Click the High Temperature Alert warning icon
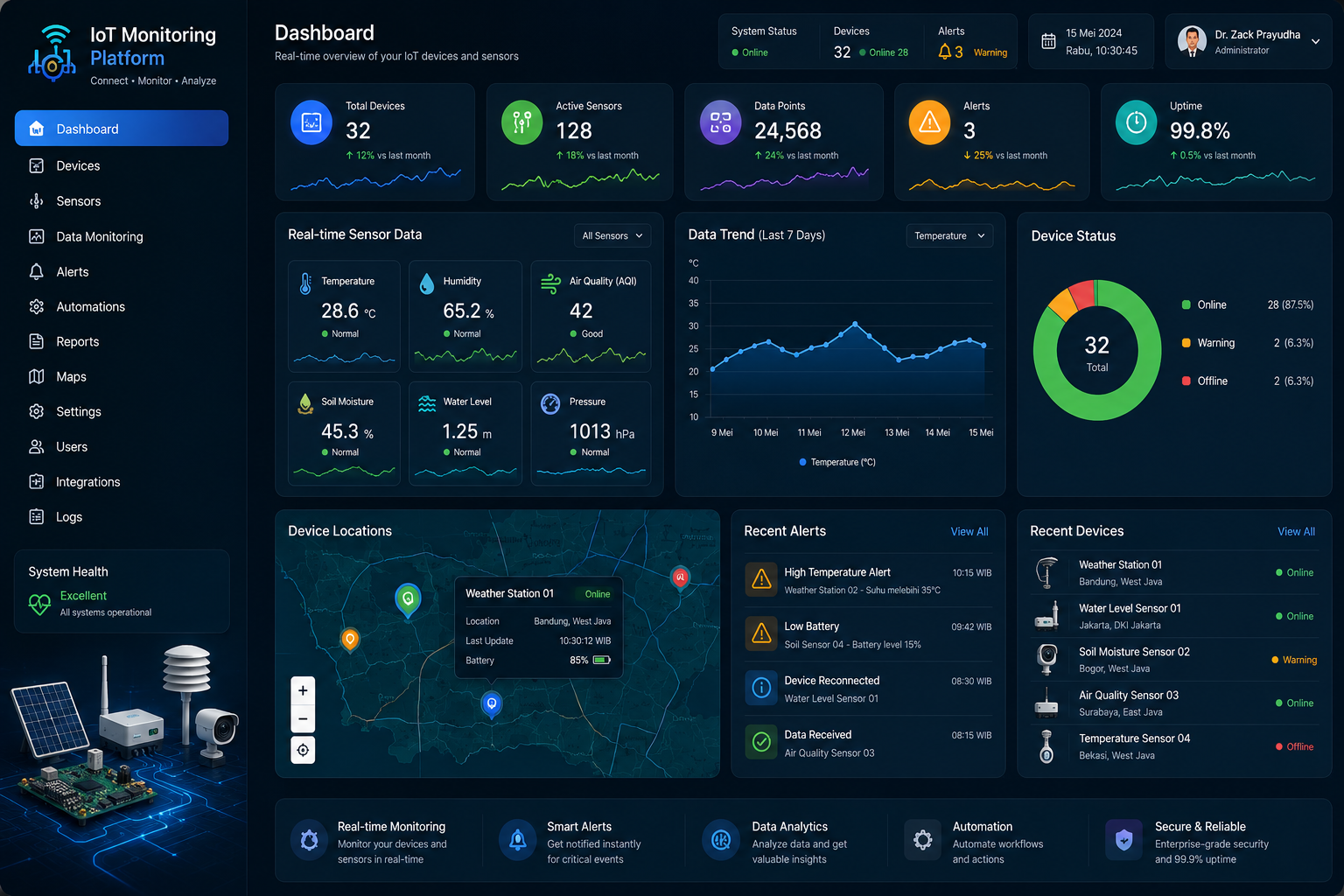The width and height of the screenshot is (1344, 896). [x=762, y=579]
